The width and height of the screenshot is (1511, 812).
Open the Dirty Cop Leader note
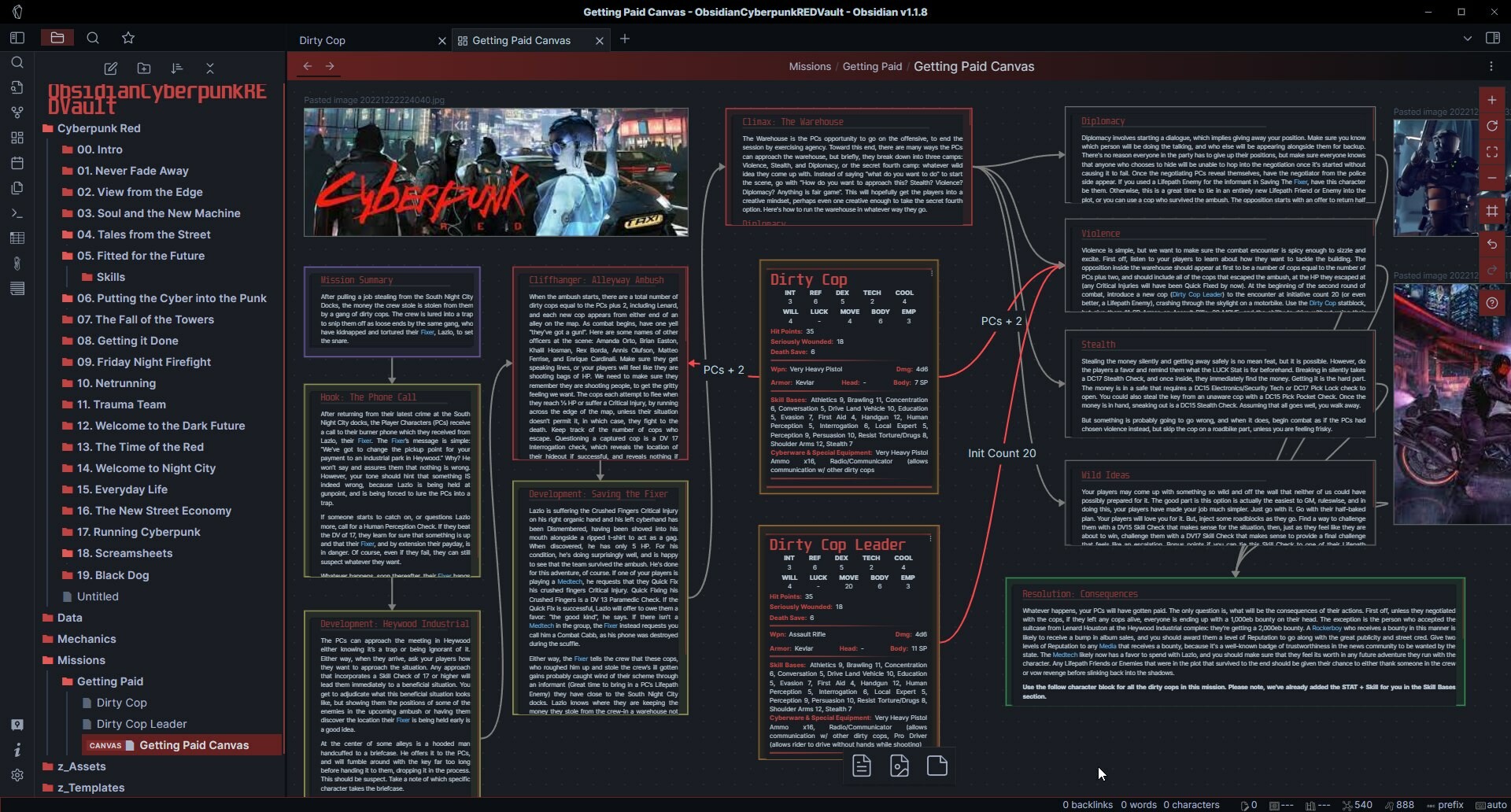[142, 724]
